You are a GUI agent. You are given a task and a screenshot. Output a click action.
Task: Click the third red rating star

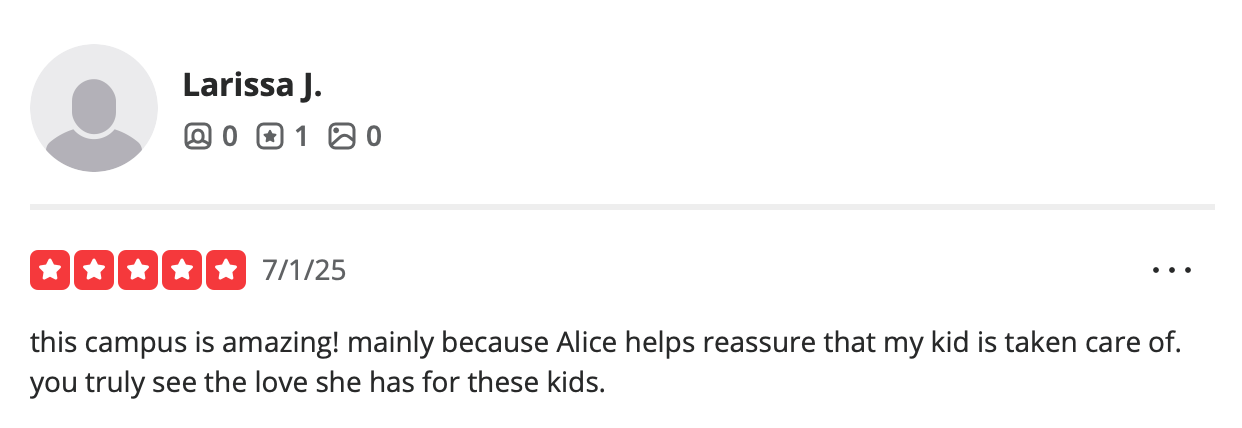[x=138, y=270]
